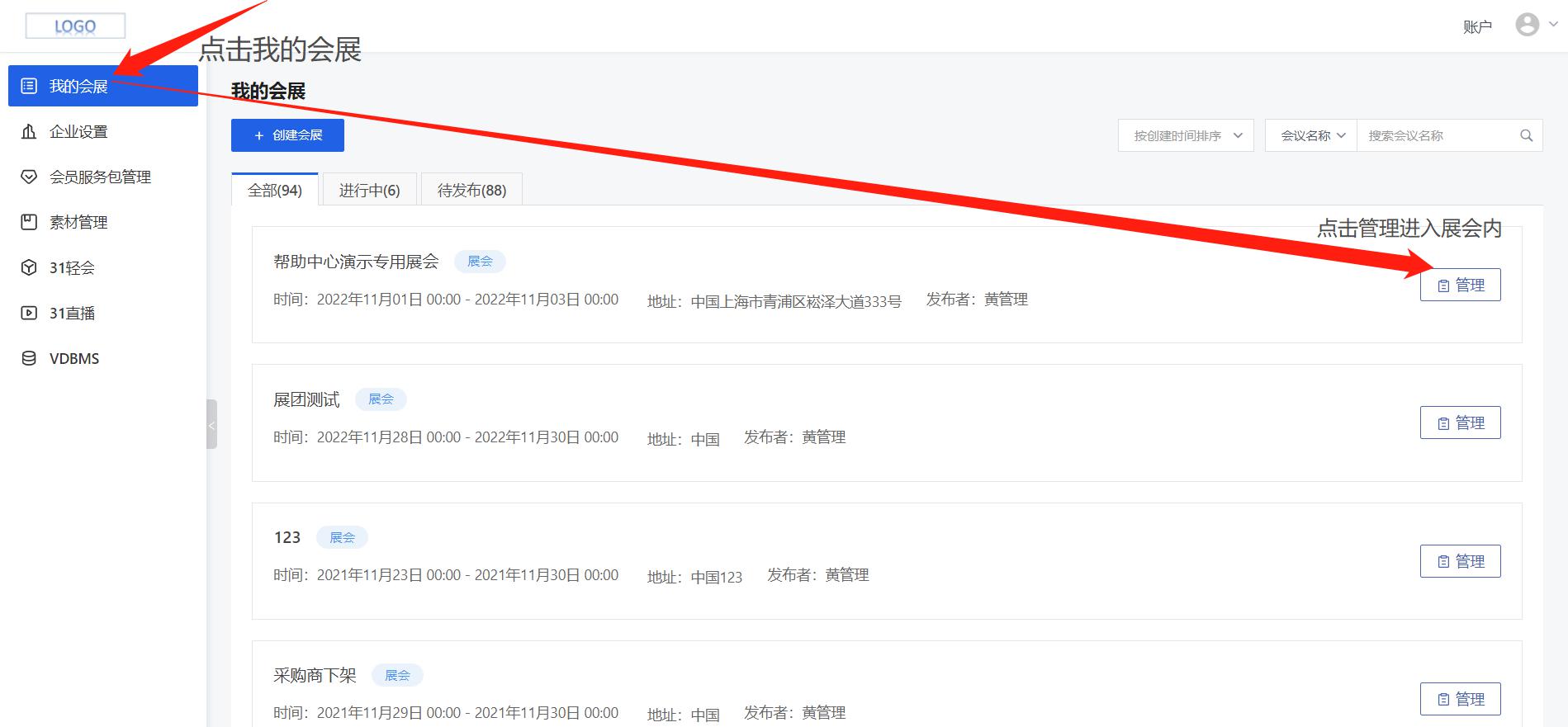This screenshot has width=1568, height=727.
Task: Click 展会 tag beside 123
Action: click(x=342, y=537)
